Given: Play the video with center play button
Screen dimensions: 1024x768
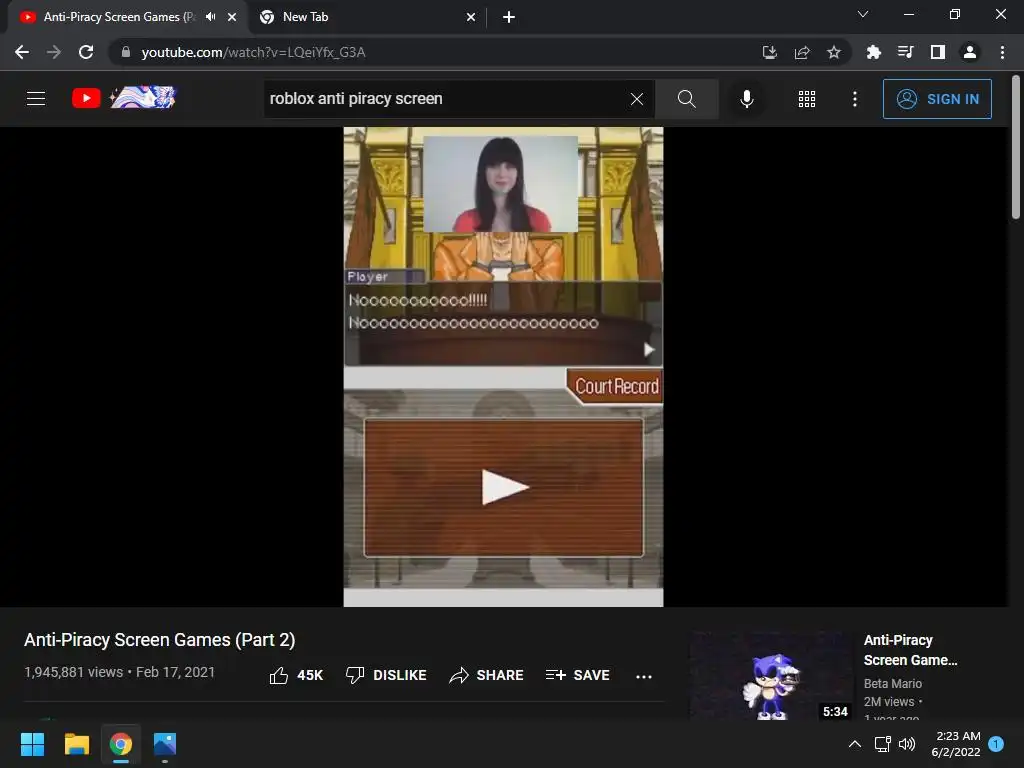Looking at the screenshot, I should coord(504,487).
